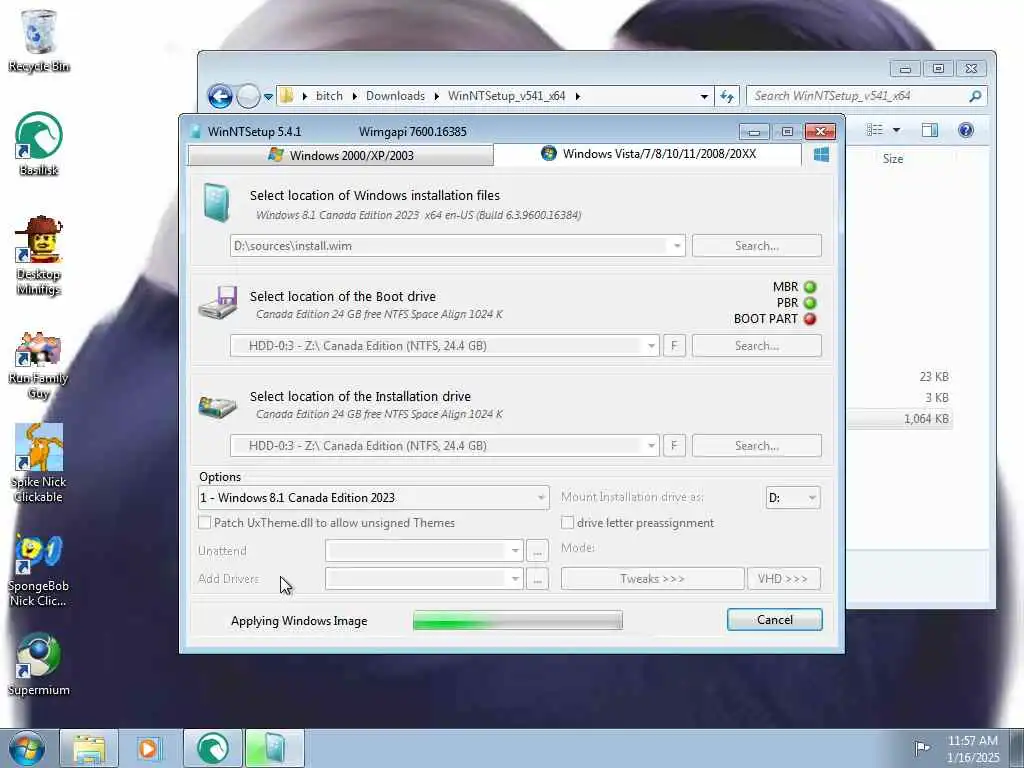Browse for Unattend file with ... button
The width and height of the screenshot is (1024, 768).
click(x=537, y=551)
